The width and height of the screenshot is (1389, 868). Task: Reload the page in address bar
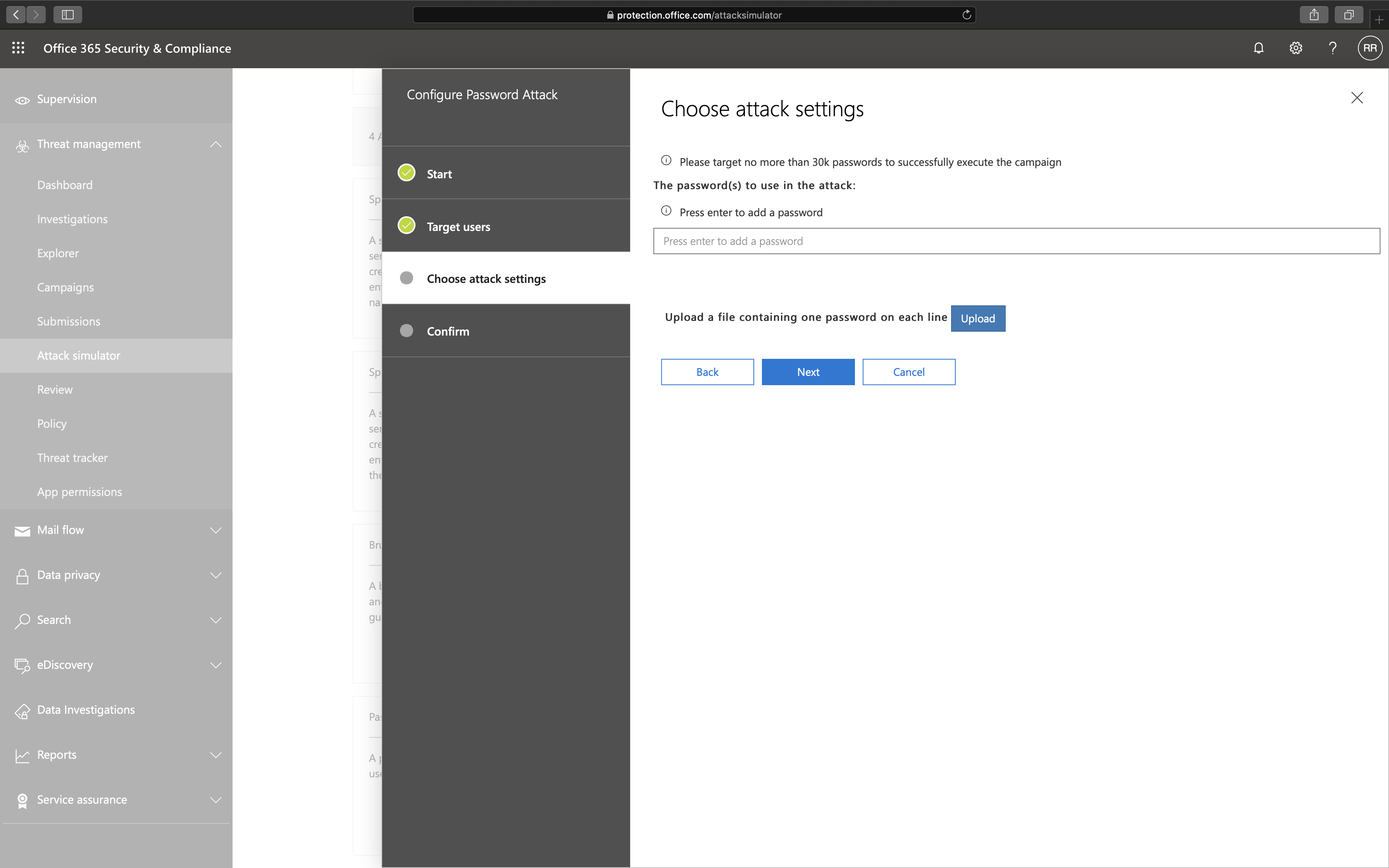967,15
